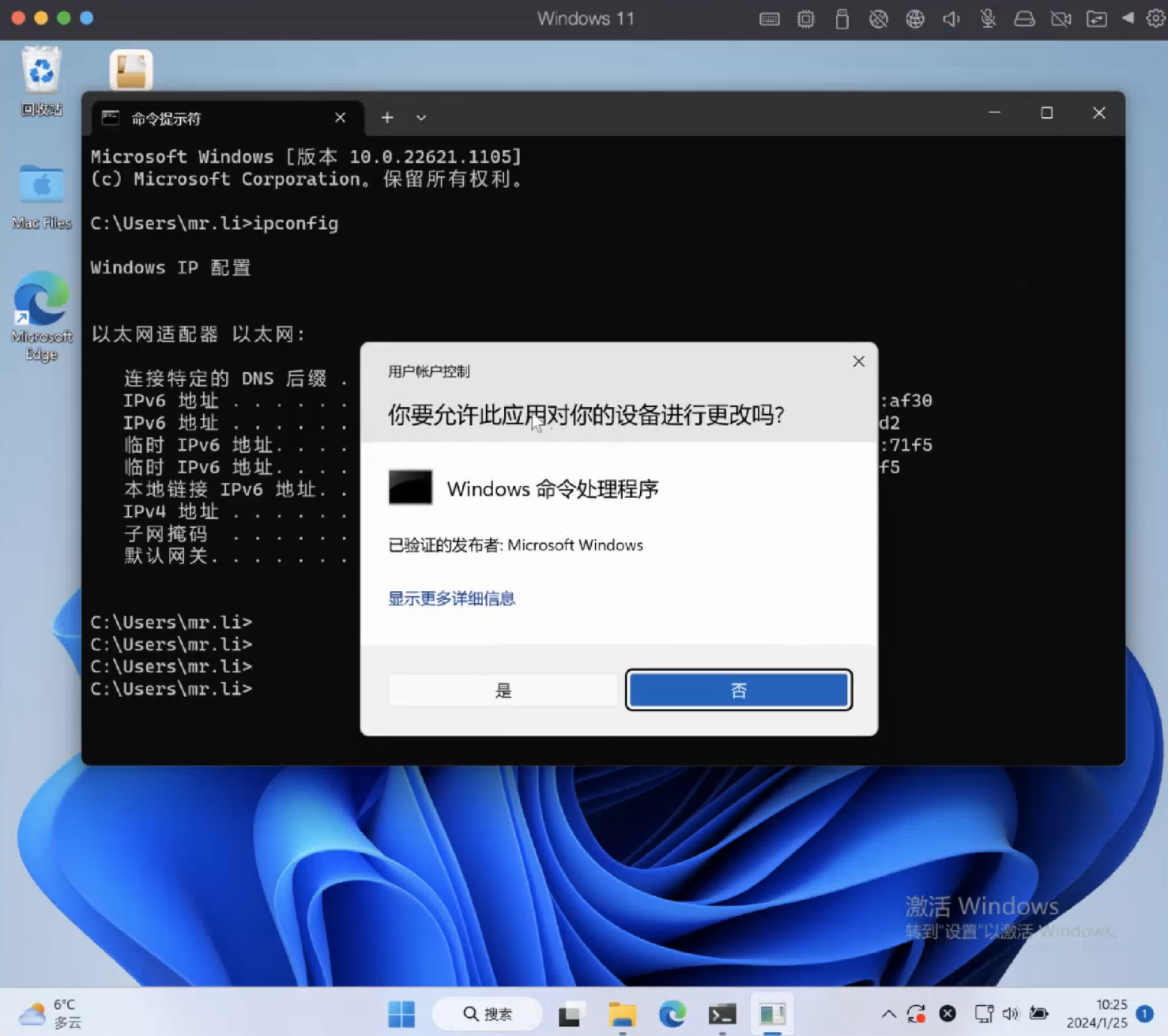
Task: Click the update sync tray icon
Action: 917,1014
